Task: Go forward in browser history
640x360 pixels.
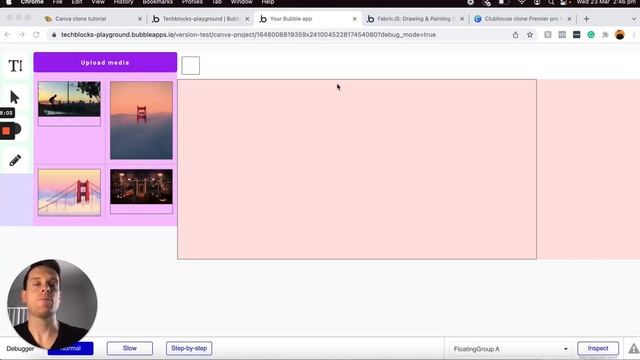Action: click(x=22, y=35)
